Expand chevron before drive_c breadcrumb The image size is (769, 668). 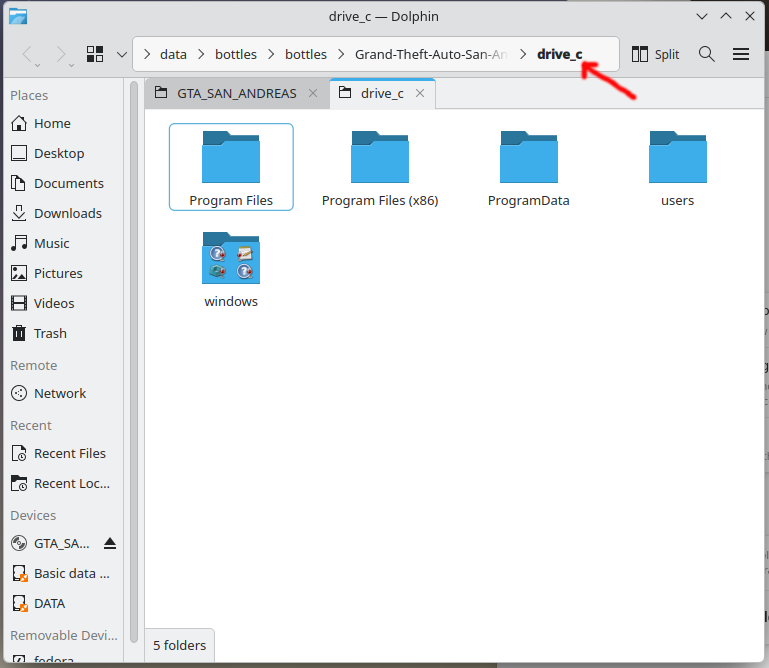523,54
